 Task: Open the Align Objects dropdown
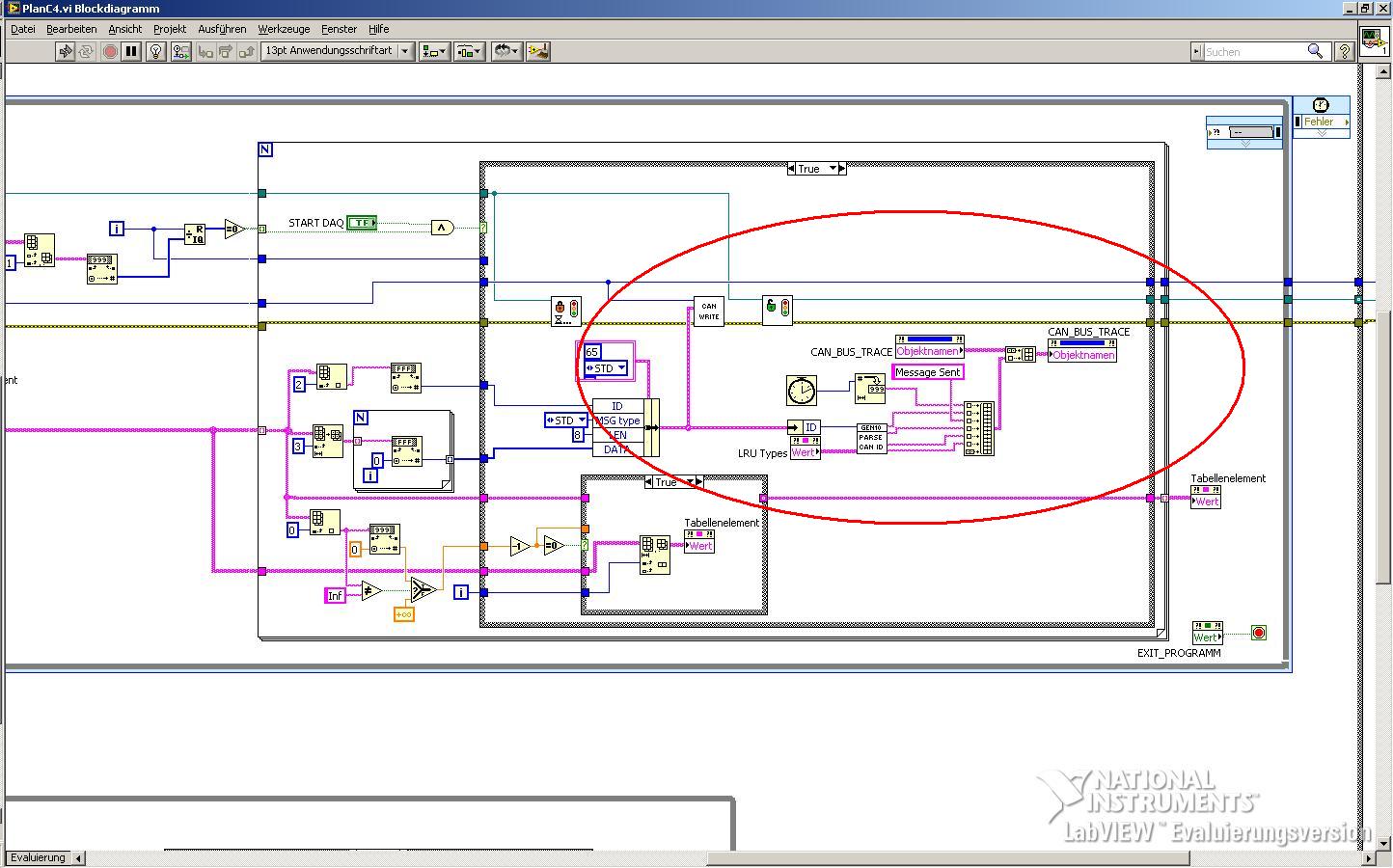[x=434, y=51]
